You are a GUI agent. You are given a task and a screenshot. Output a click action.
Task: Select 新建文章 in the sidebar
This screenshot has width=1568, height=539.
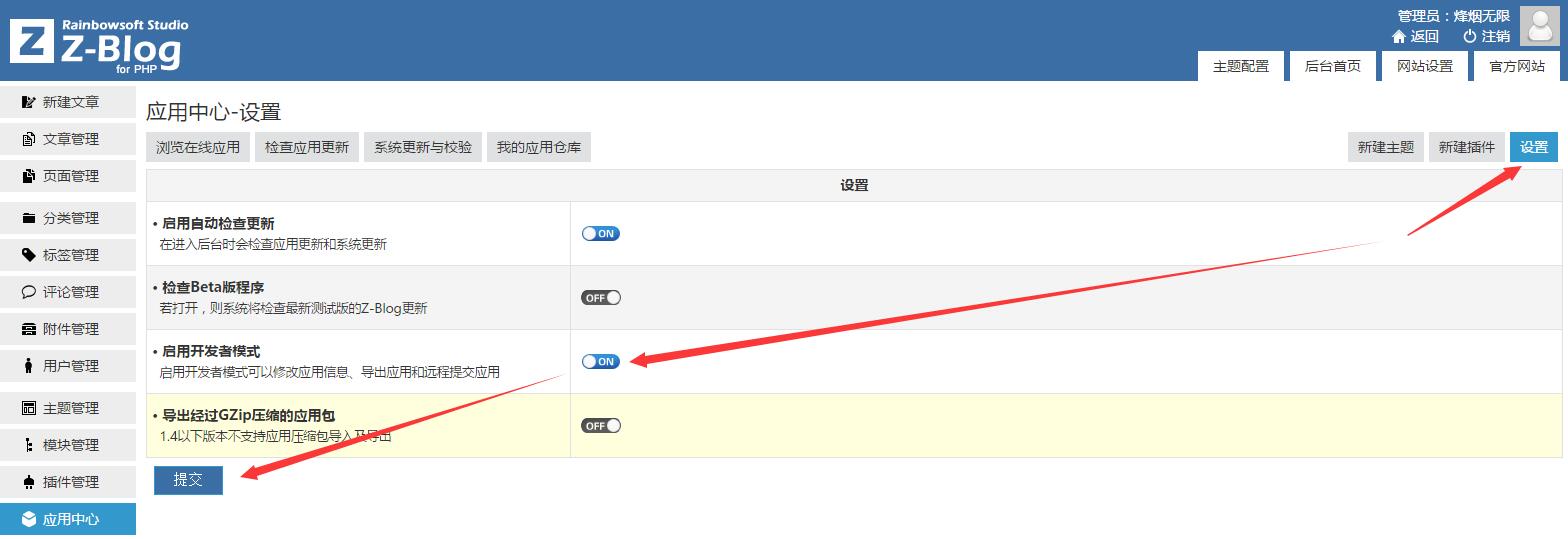pyautogui.click(x=68, y=102)
